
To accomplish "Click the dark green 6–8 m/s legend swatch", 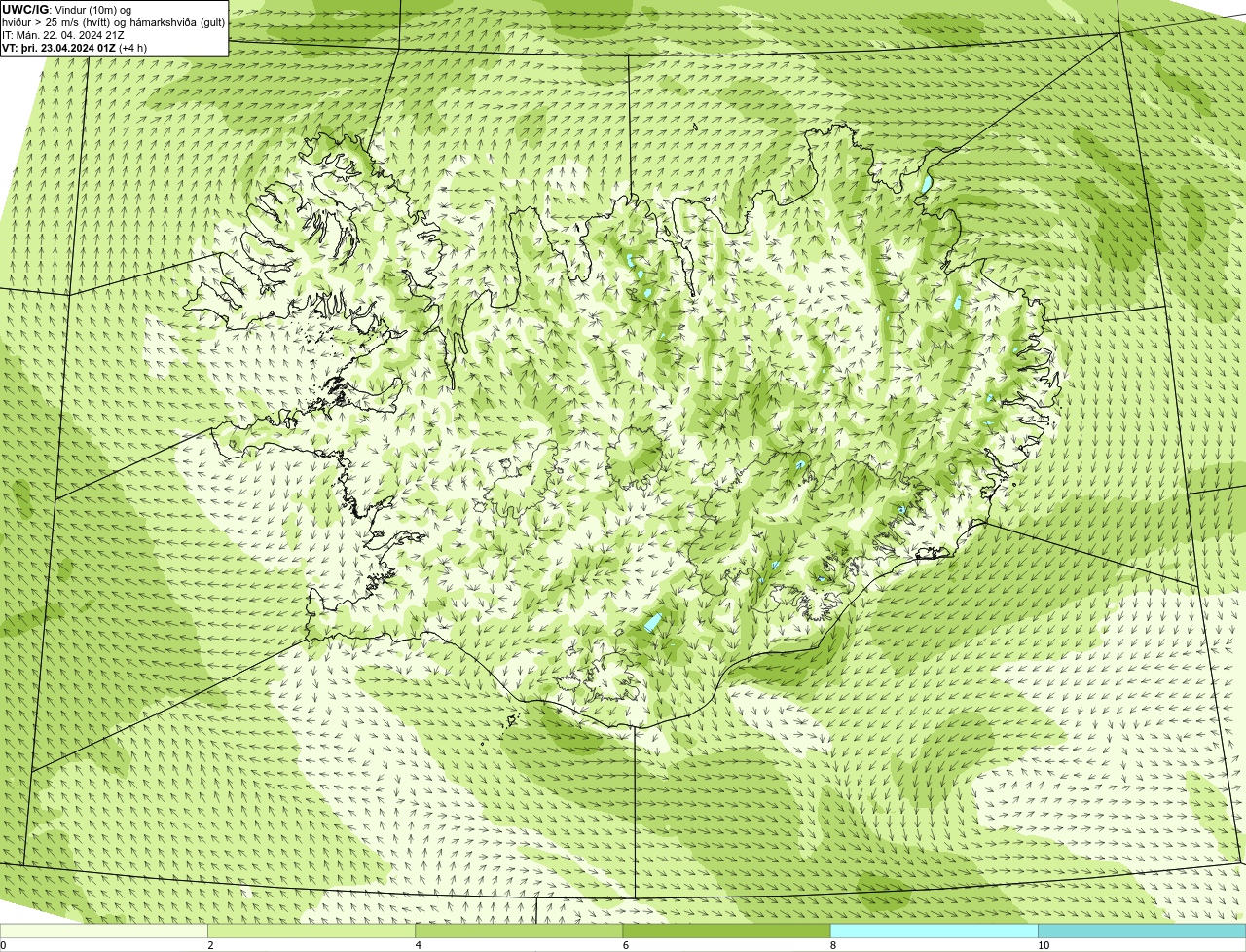I will tap(726, 932).
